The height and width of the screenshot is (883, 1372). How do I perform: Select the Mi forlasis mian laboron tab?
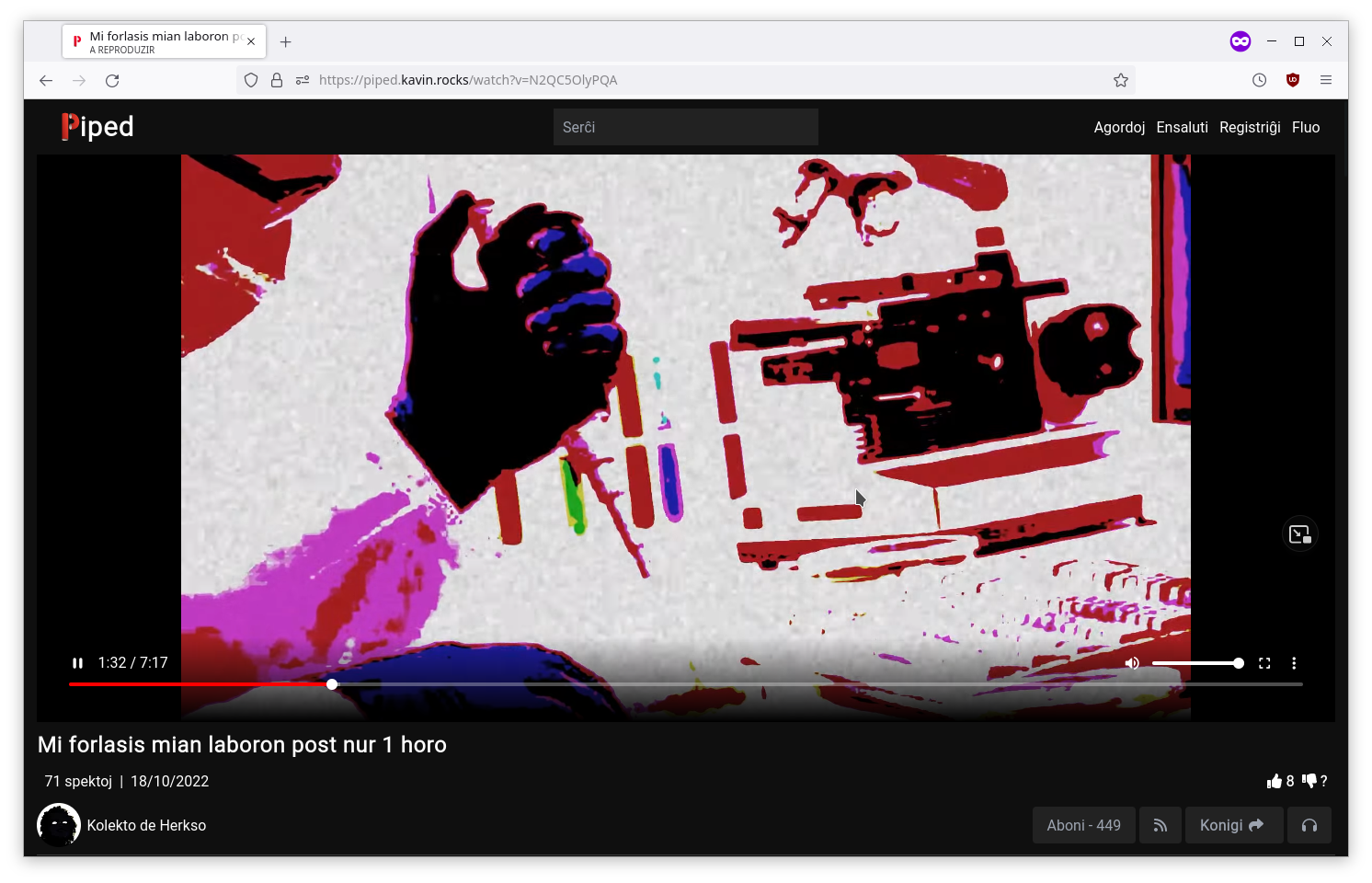[165, 42]
